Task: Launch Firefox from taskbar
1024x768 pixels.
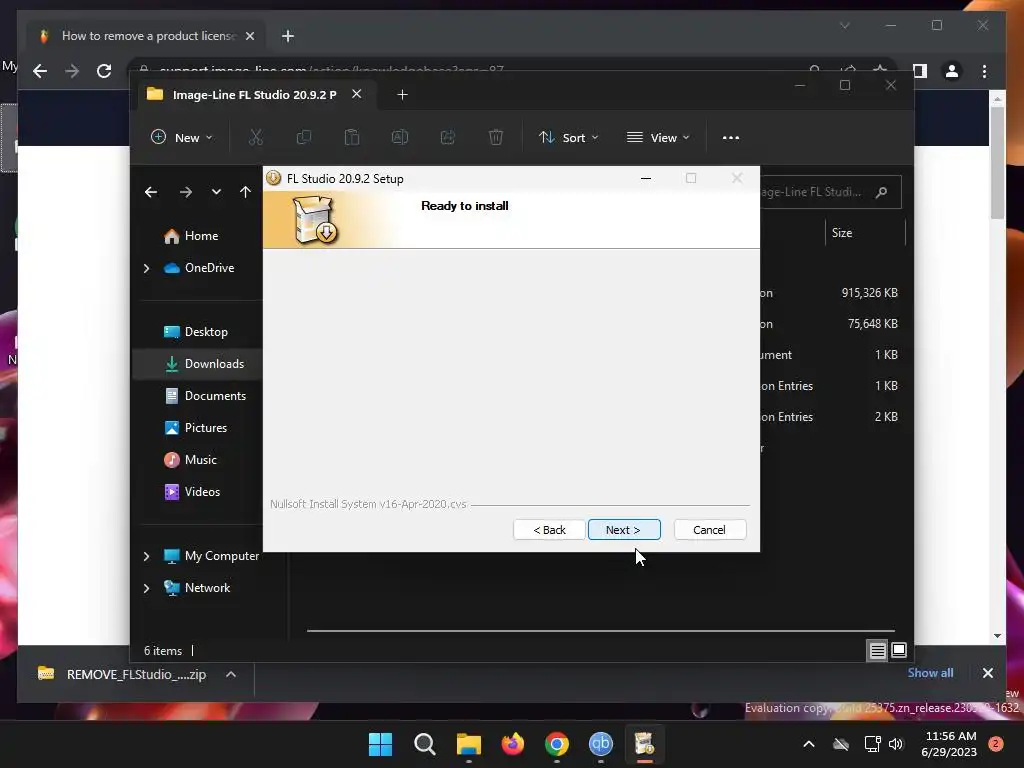Action: click(x=513, y=744)
